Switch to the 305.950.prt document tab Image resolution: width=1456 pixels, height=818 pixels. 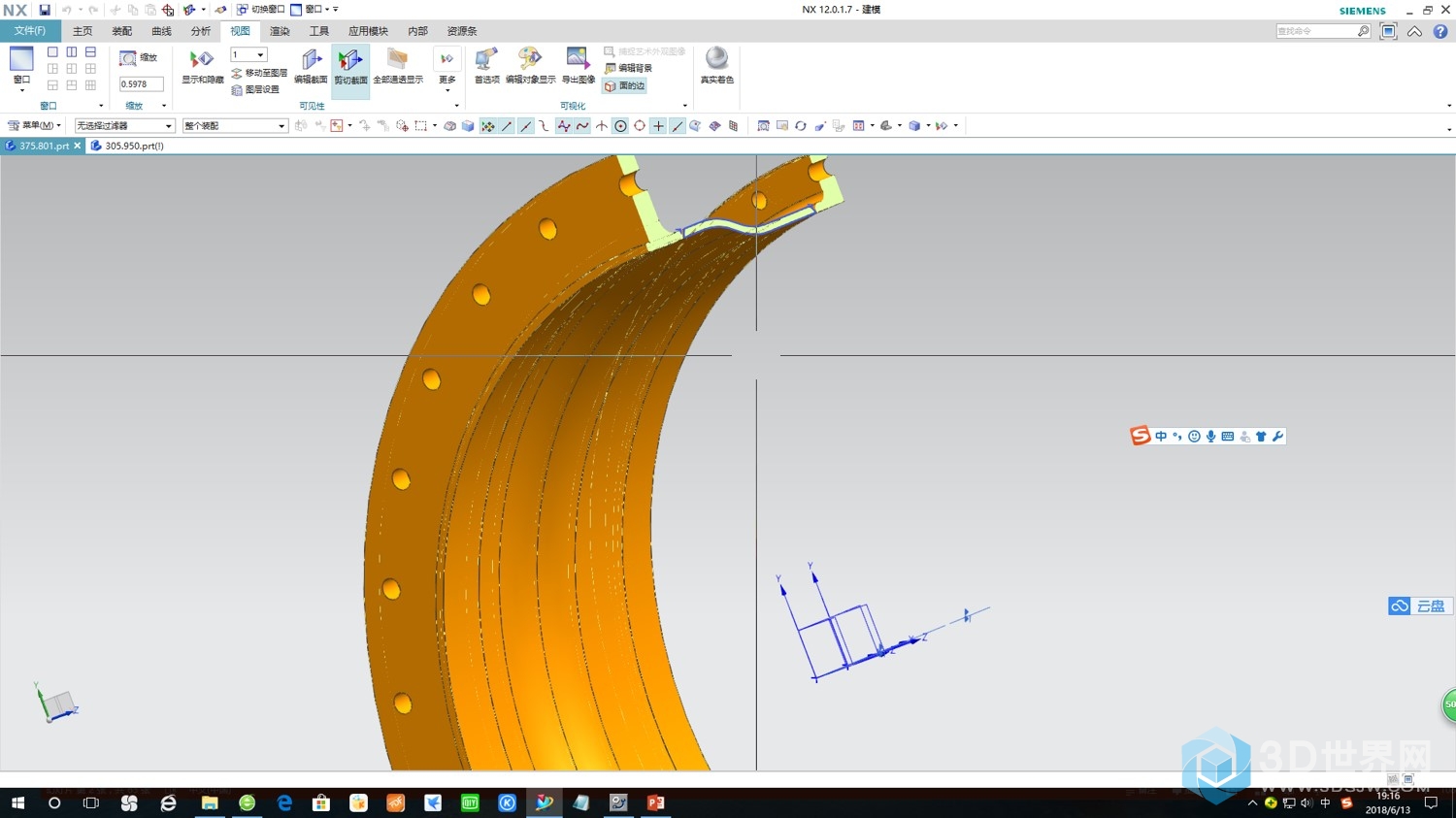[127, 146]
